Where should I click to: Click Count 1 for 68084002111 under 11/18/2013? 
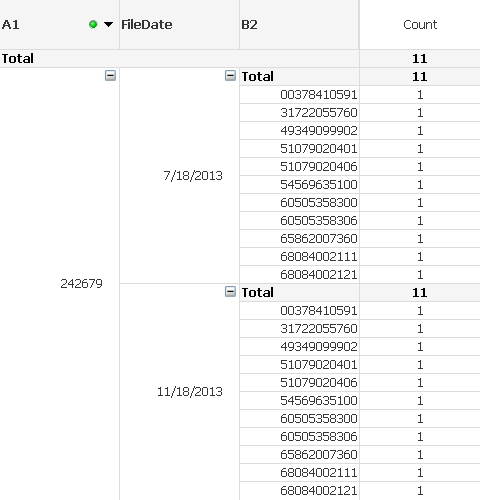click(x=420, y=473)
